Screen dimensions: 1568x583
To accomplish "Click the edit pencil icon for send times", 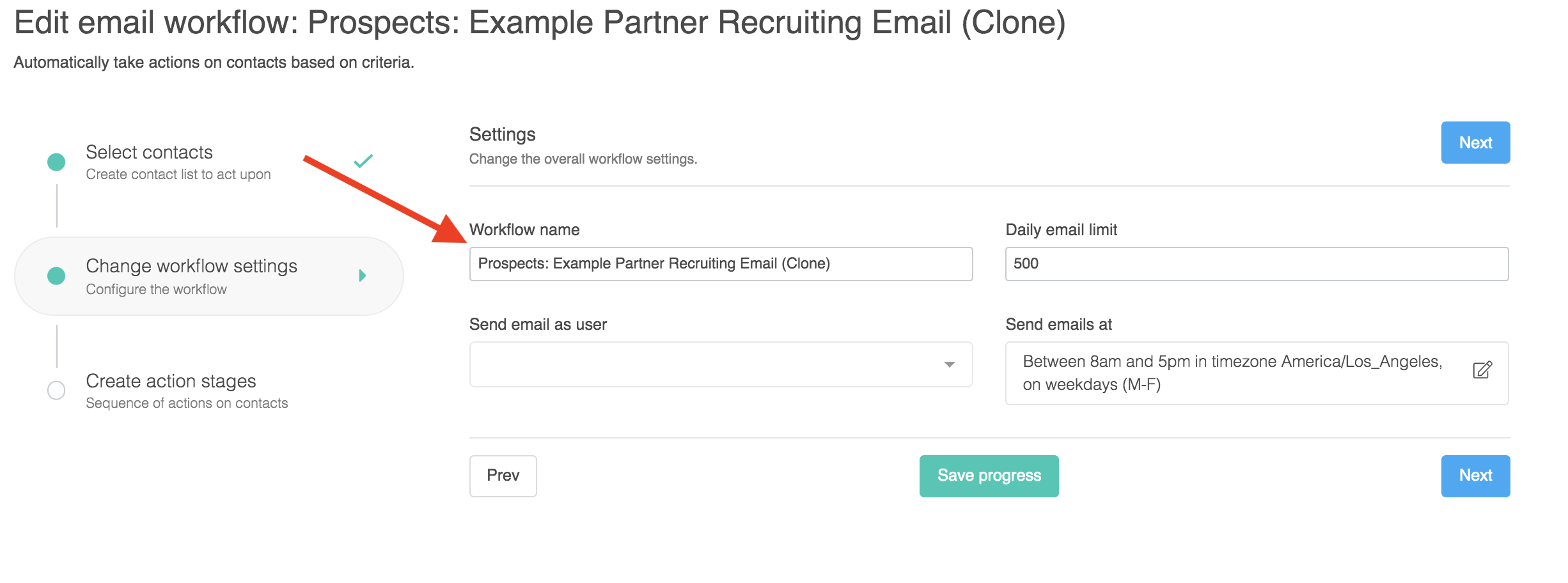I will [1482, 370].
